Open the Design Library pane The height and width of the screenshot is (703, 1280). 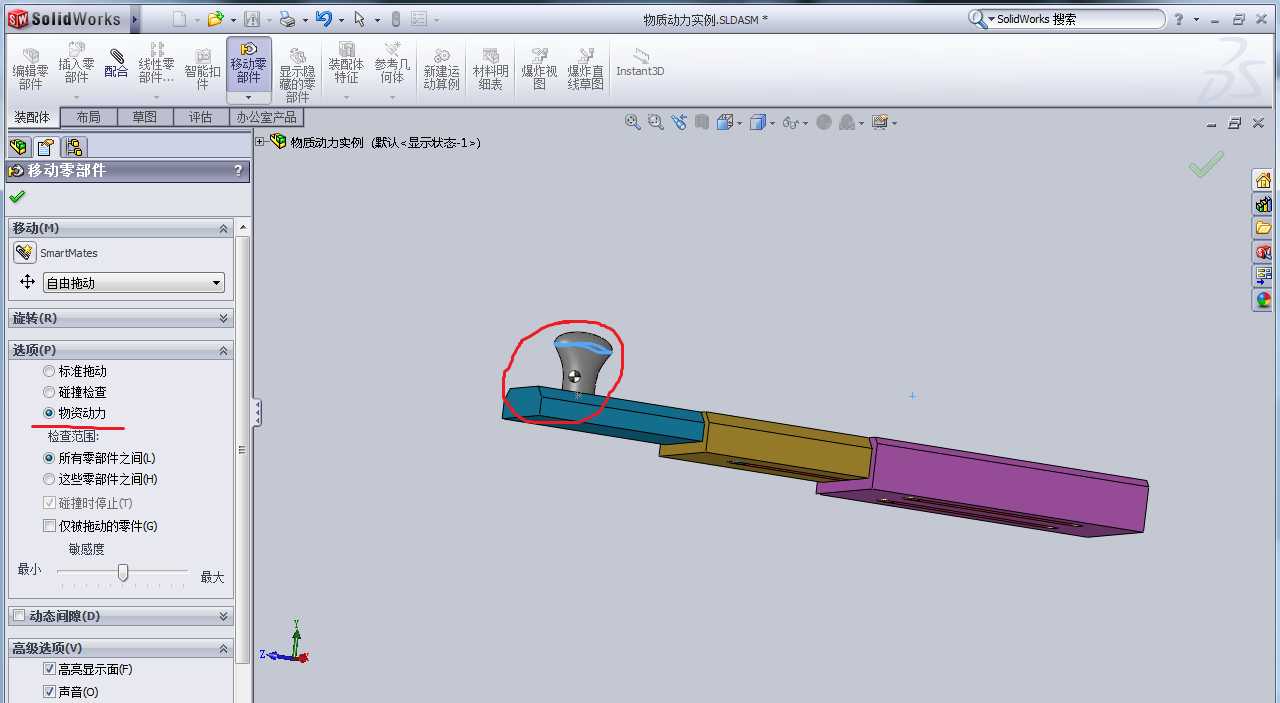pos(1263,204)
